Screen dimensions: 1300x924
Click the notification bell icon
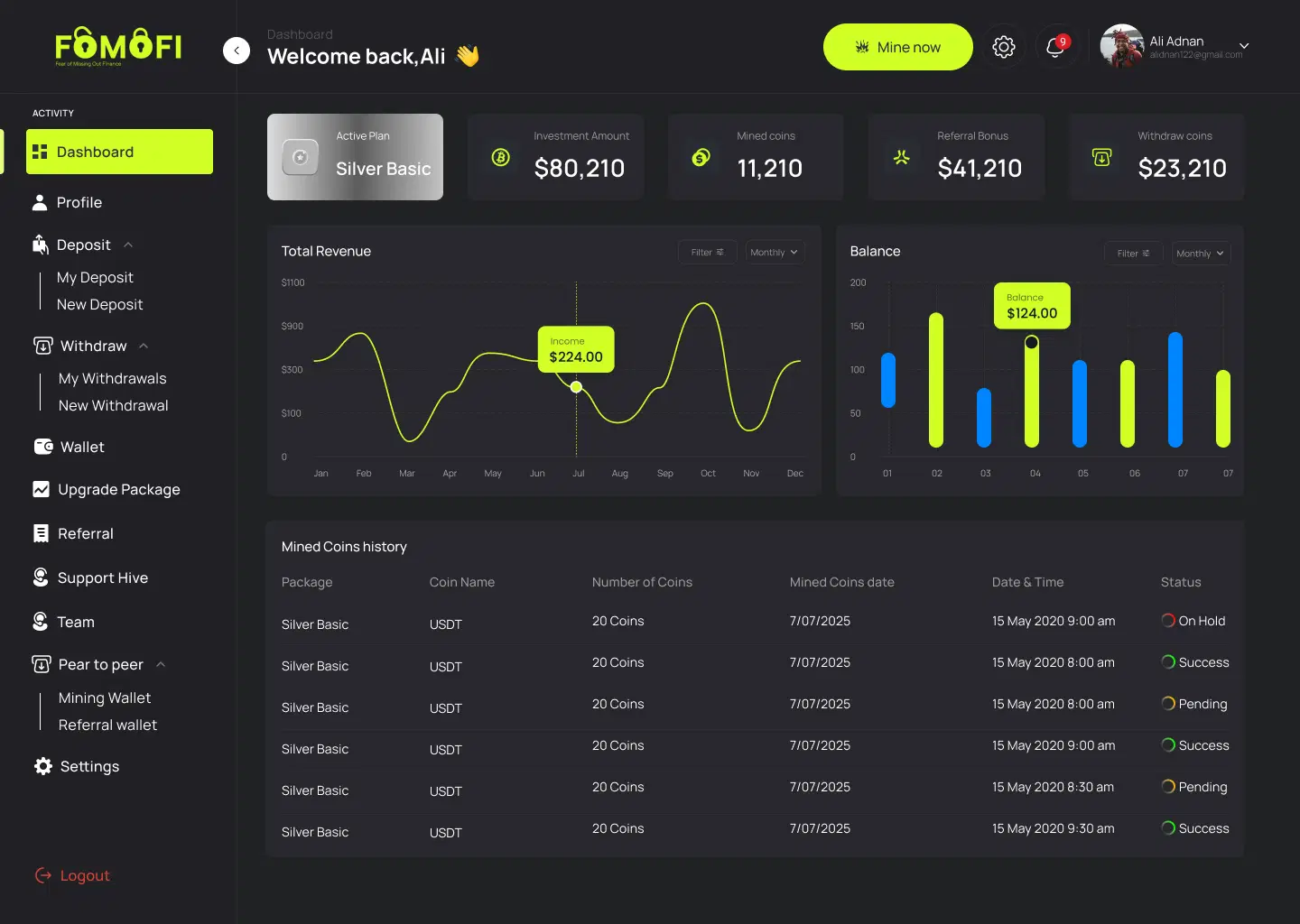(1055, 46)
